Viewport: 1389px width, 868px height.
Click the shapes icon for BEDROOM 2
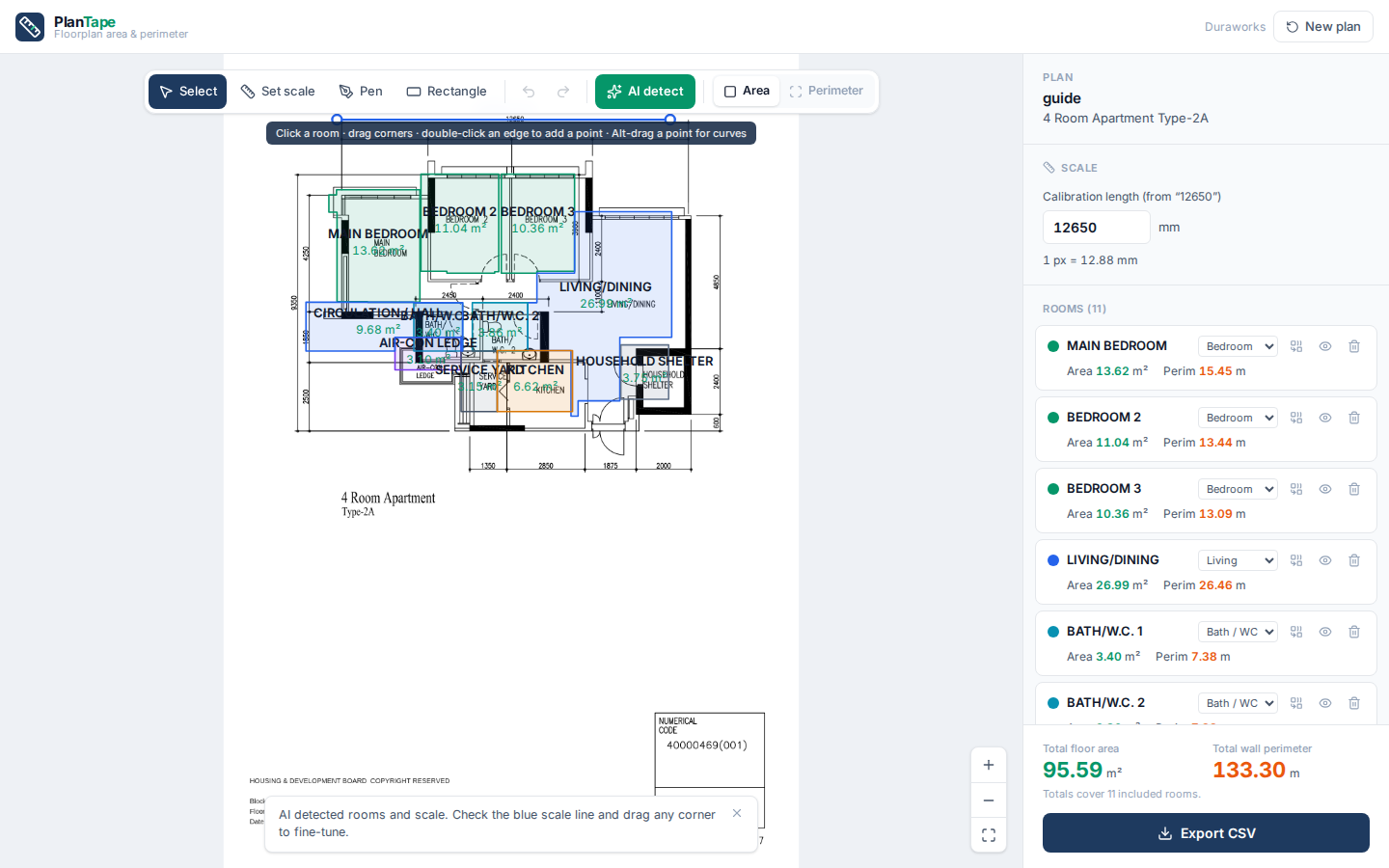click(1296, 418)
